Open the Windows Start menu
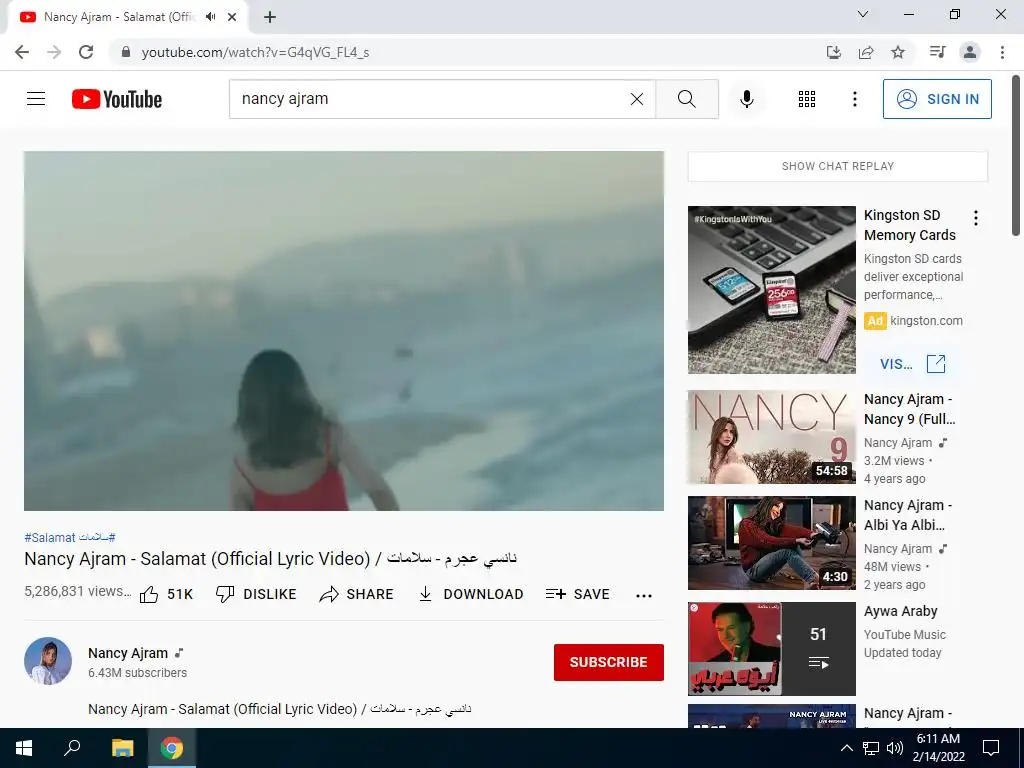 tap(24, 748)
